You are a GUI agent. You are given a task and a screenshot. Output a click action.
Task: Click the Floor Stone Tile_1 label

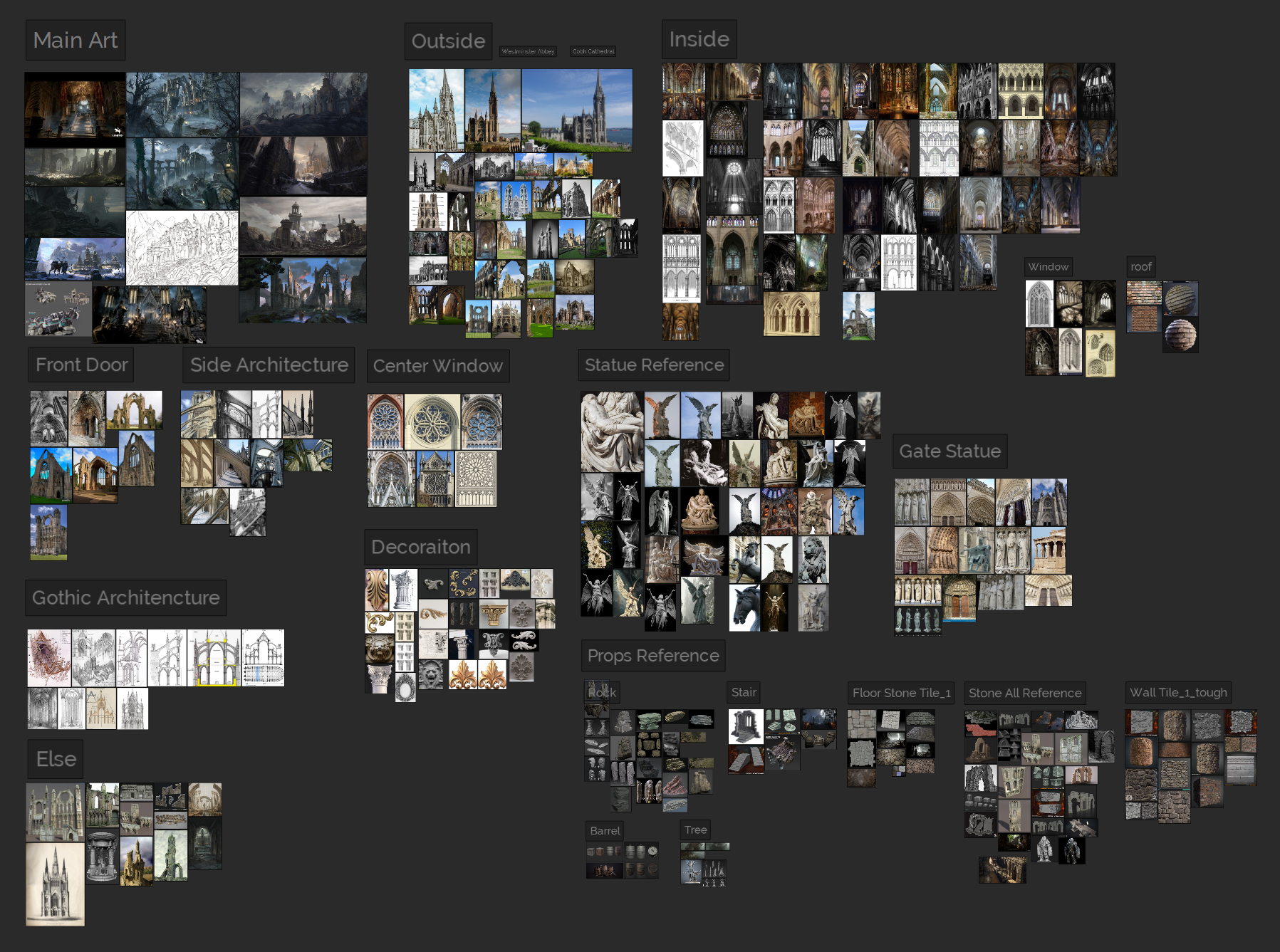[x=902, y=693]
